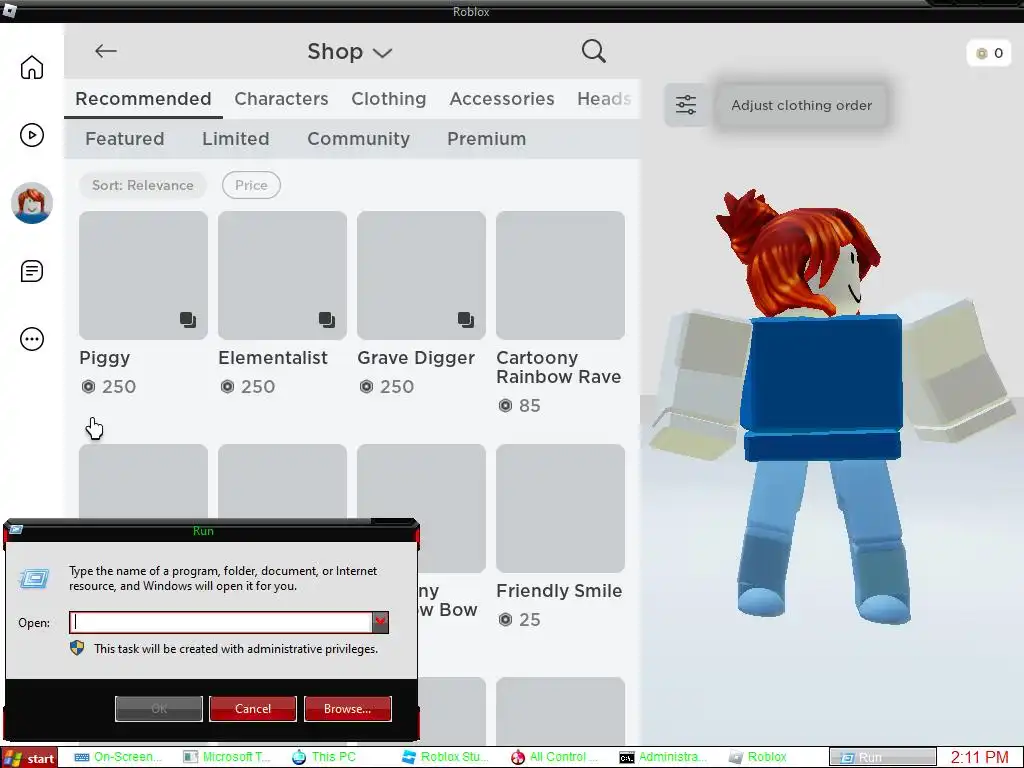
Task: Open the Accessories tab
Action: [502, 99]
